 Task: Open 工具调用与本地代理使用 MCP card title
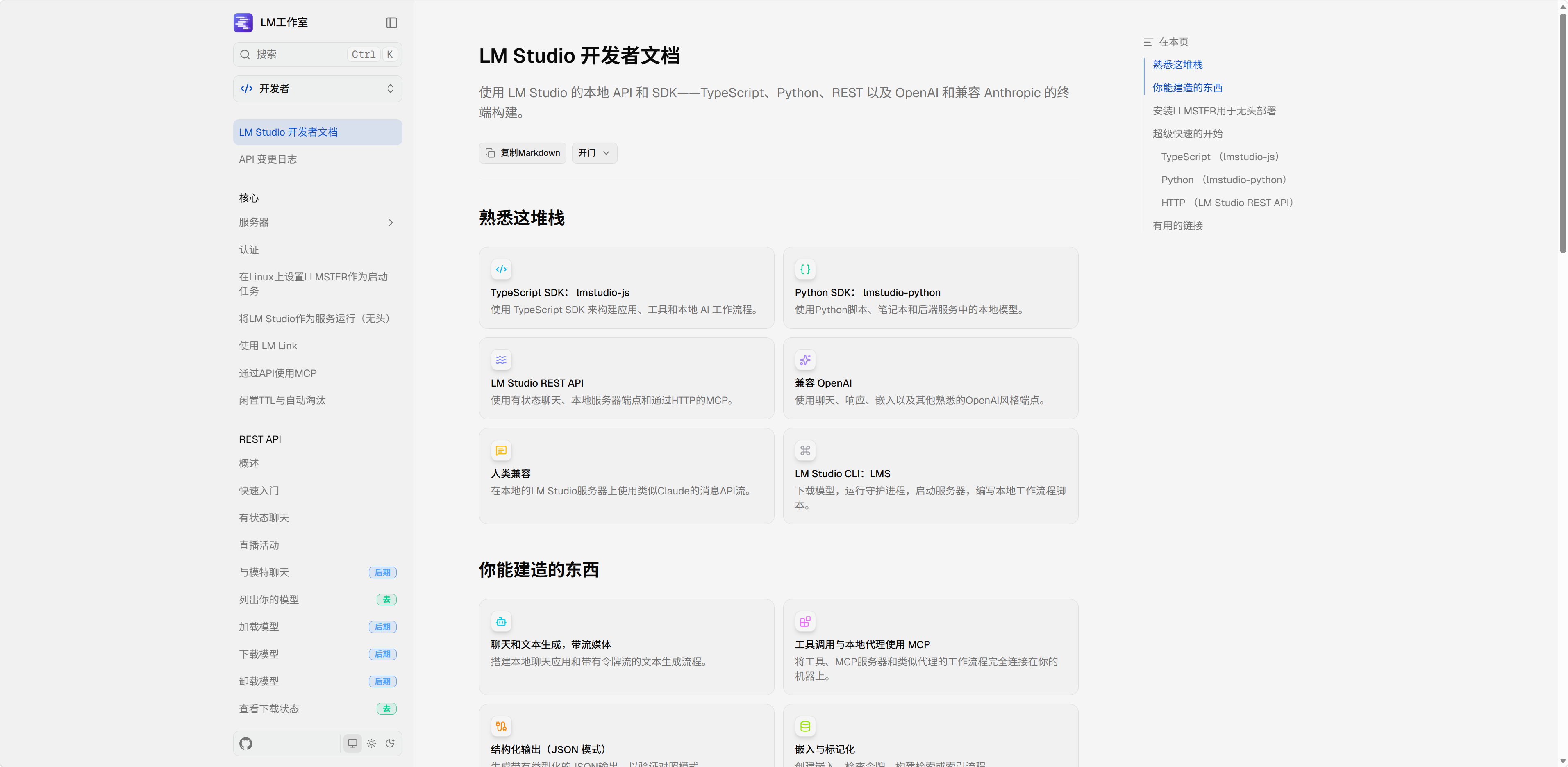[863, 645]
